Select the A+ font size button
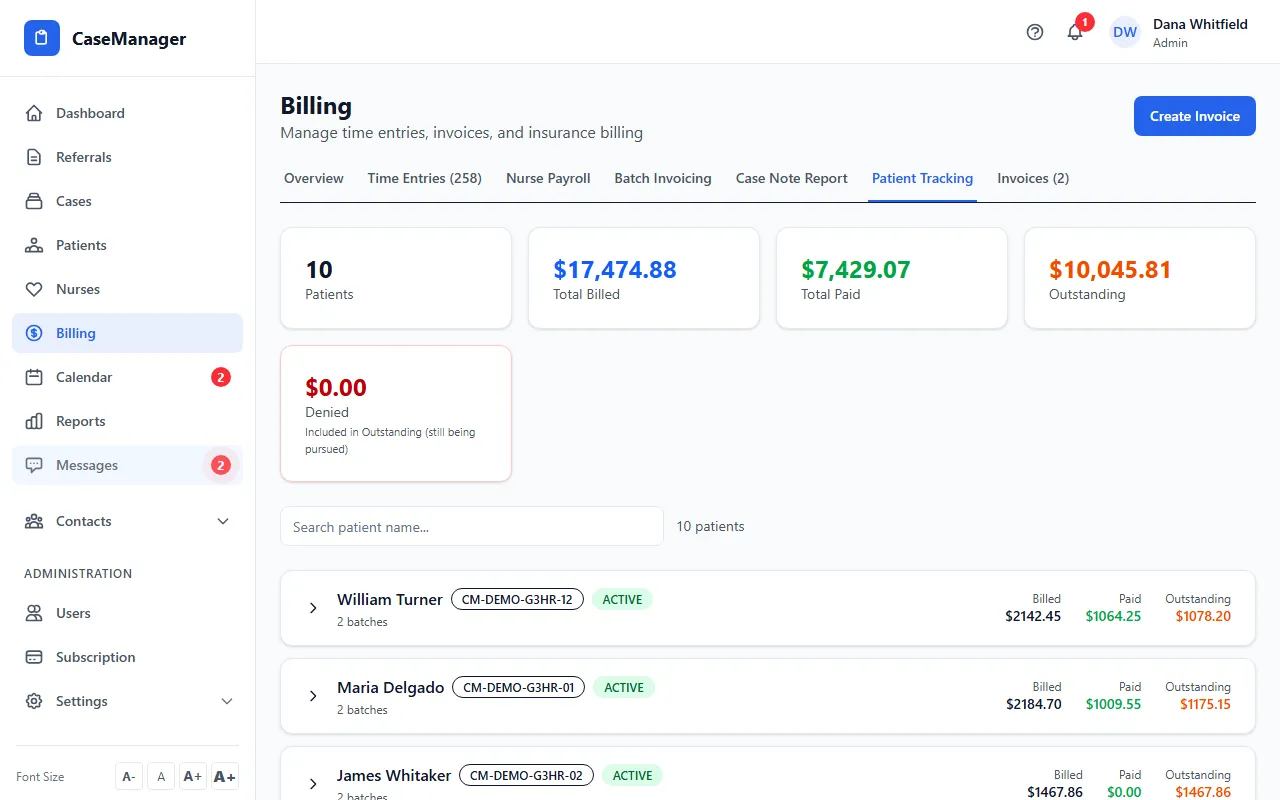This screenshot has height=800, width=1280. (x=193, y=777)
